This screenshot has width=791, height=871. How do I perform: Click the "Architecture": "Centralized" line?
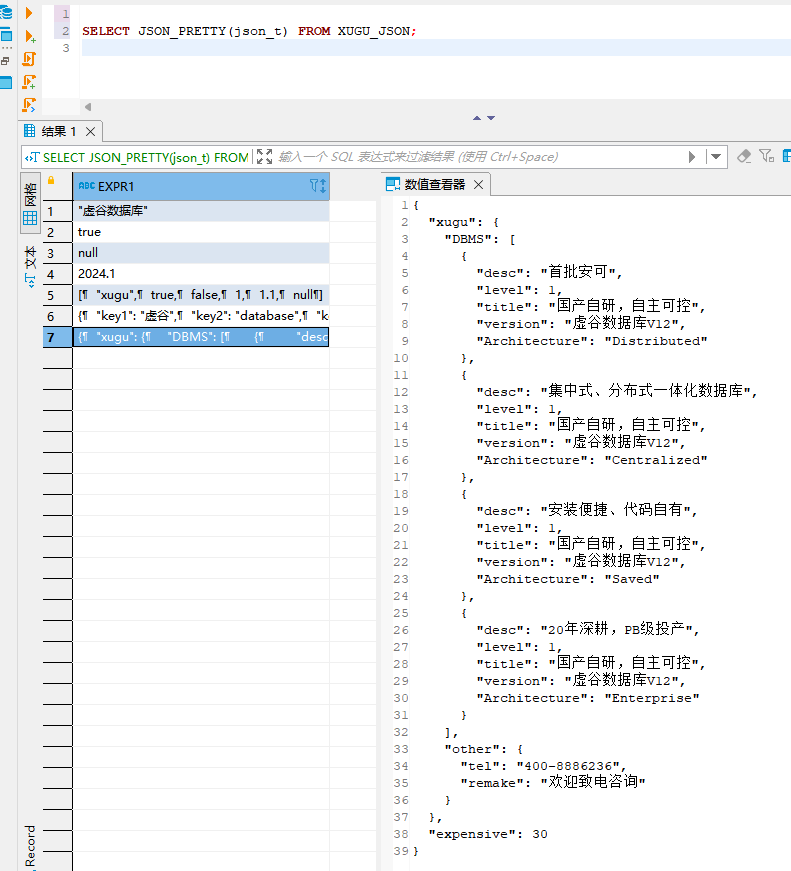[x=592, y=460]
